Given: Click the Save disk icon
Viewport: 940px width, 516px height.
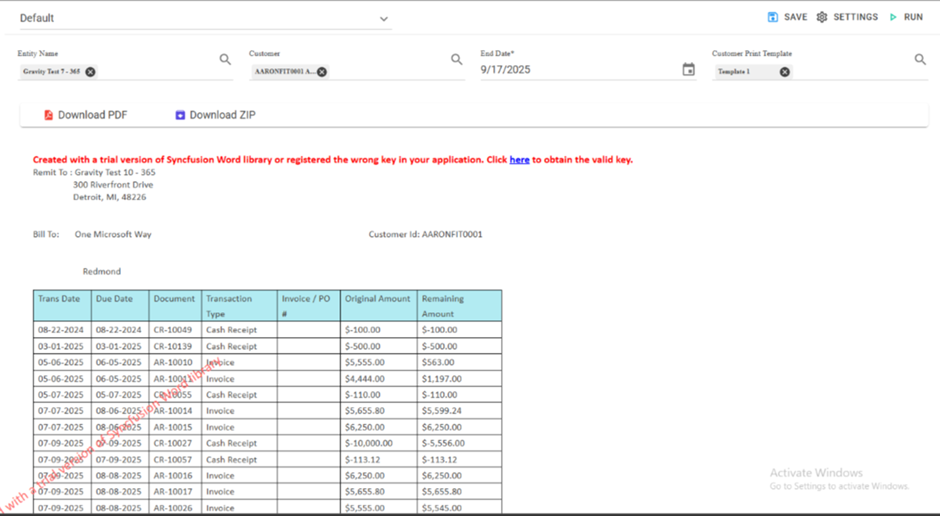Looking at the screenshot, I should pyautogui.click(x=773, y=17).
